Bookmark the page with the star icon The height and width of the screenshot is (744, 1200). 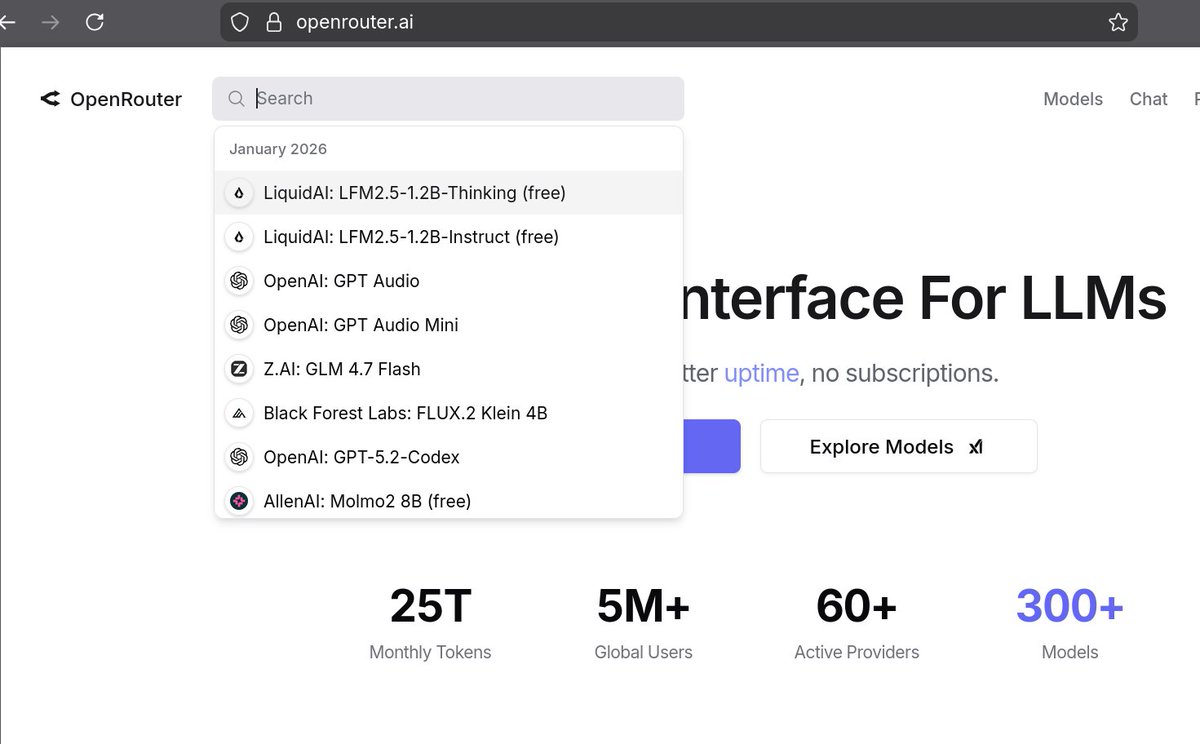click(1118, 21)
